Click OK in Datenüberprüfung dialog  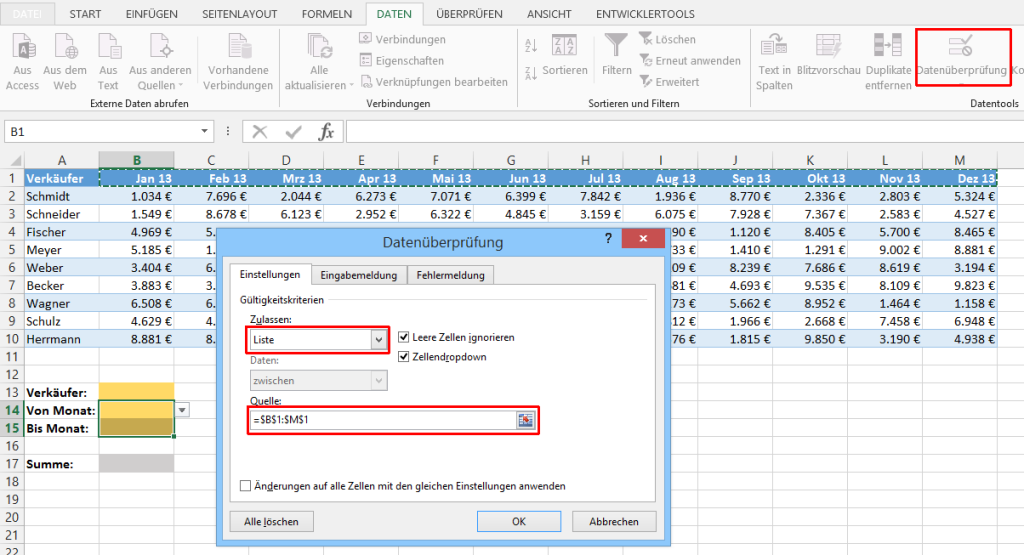point(519,521)
